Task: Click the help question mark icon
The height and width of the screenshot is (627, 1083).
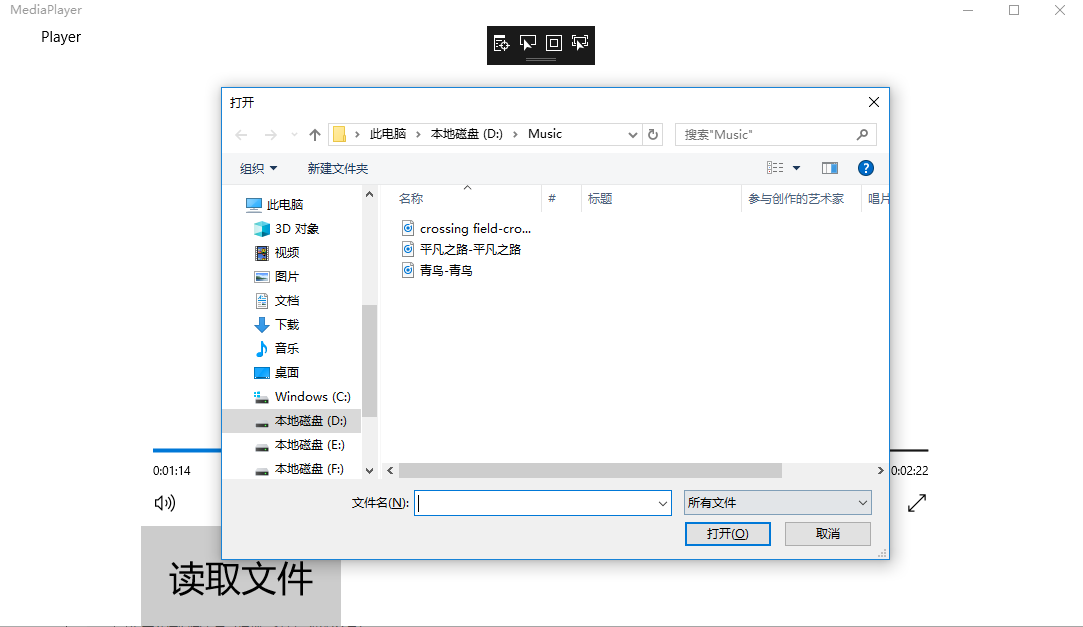Action: (x=866, y=168)
